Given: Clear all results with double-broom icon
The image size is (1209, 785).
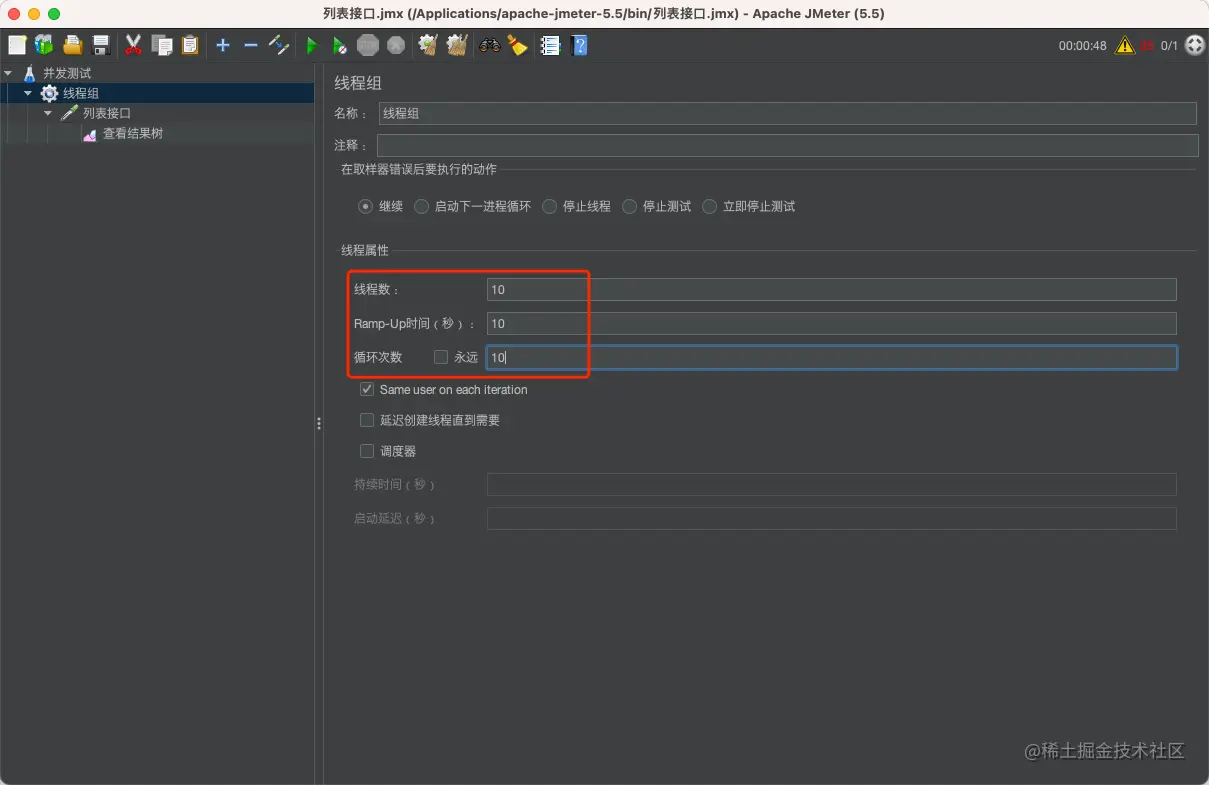Looking at the screenshot, I should pyautogui.click(x=457, y=45).
